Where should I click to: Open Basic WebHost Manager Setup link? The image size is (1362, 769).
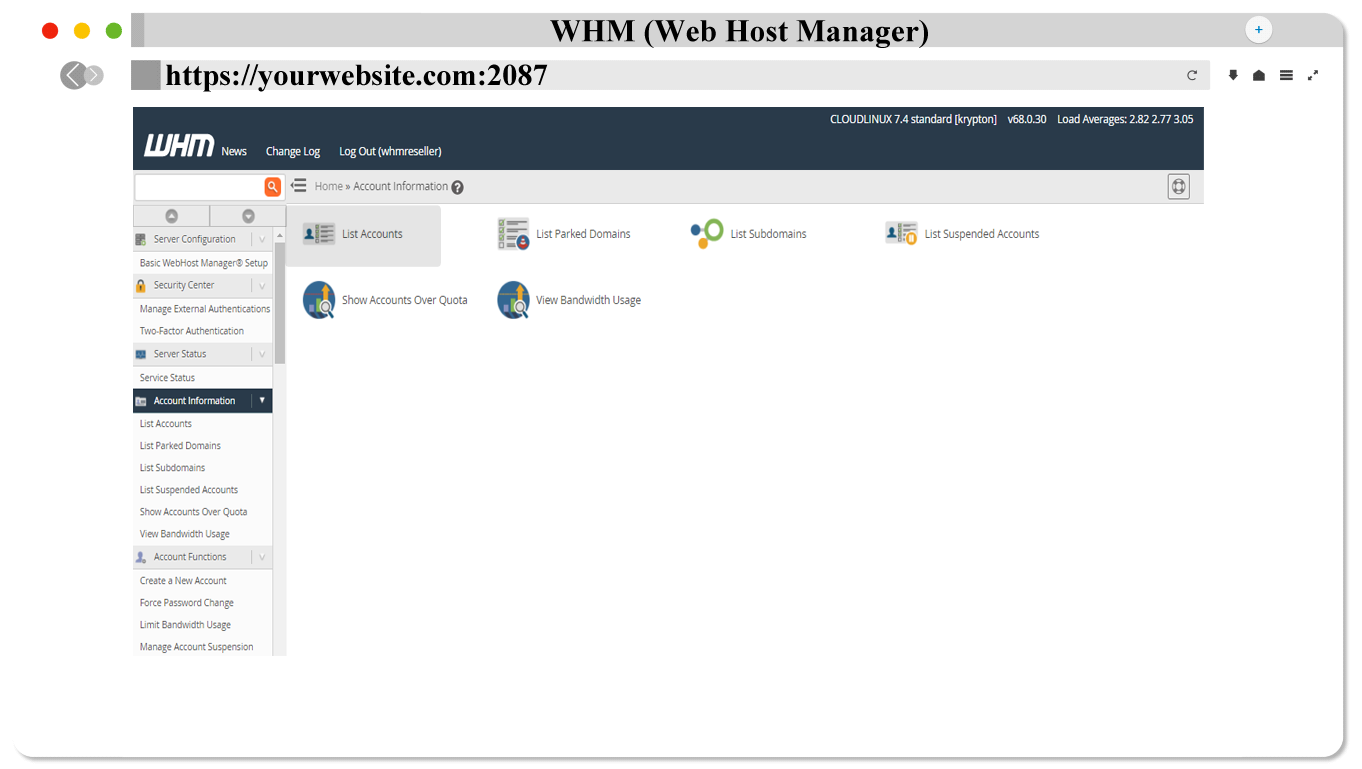(204, 263)
